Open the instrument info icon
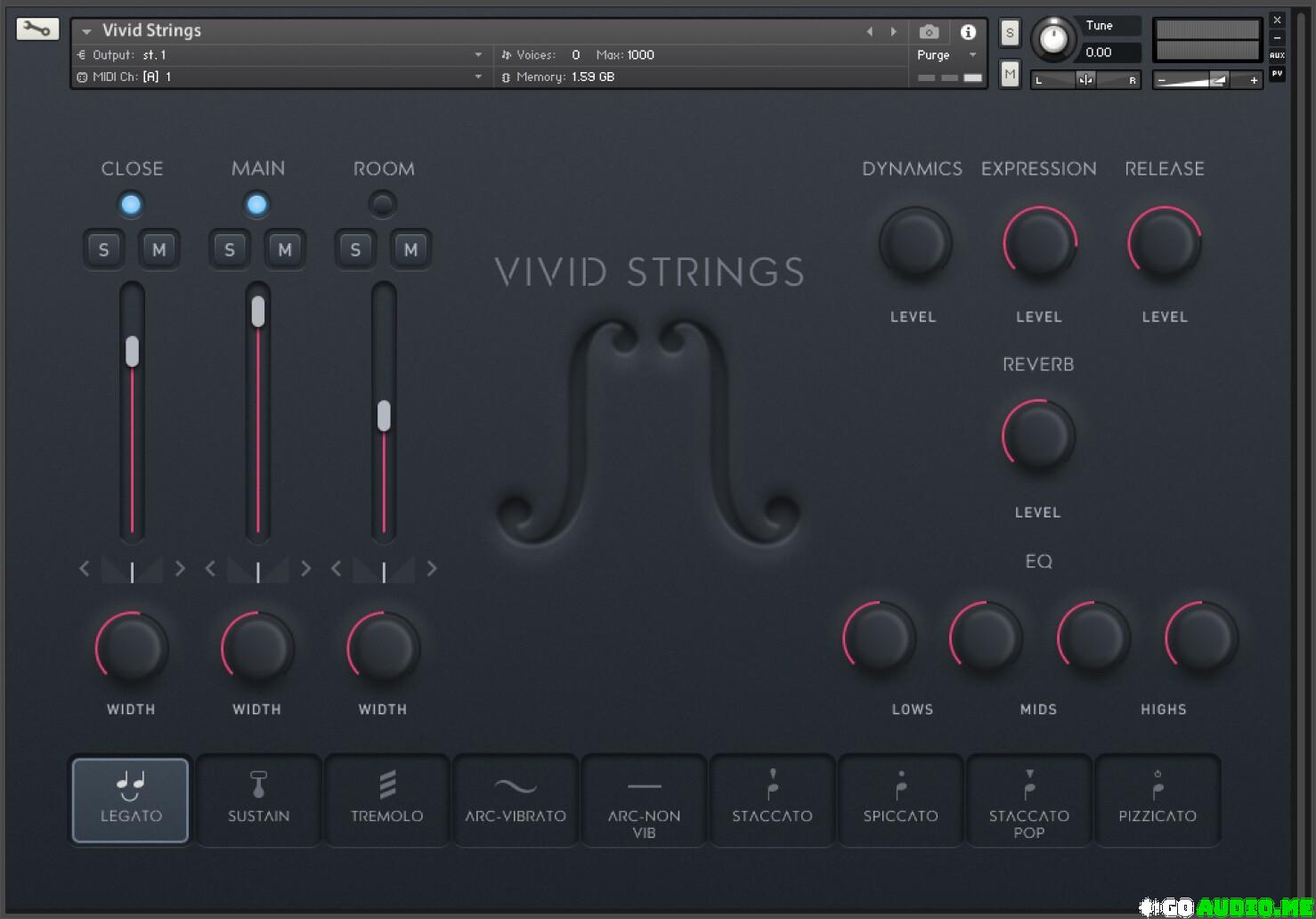The image size is (1316, 919). (968, 32)
